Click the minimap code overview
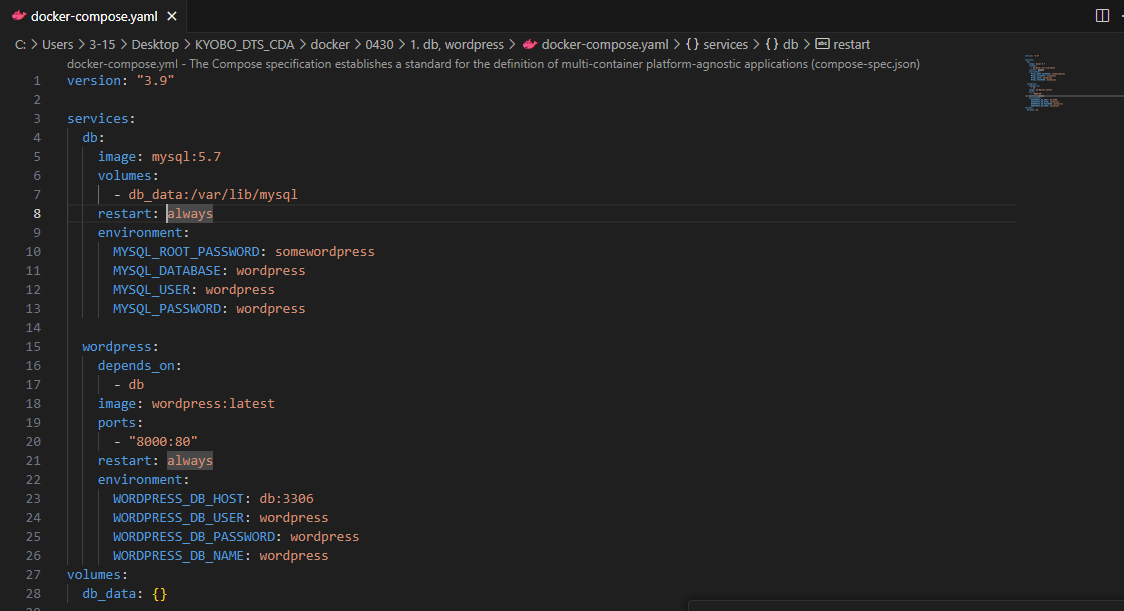The width and height of the screenshot is (1124, 611). 1047,82
